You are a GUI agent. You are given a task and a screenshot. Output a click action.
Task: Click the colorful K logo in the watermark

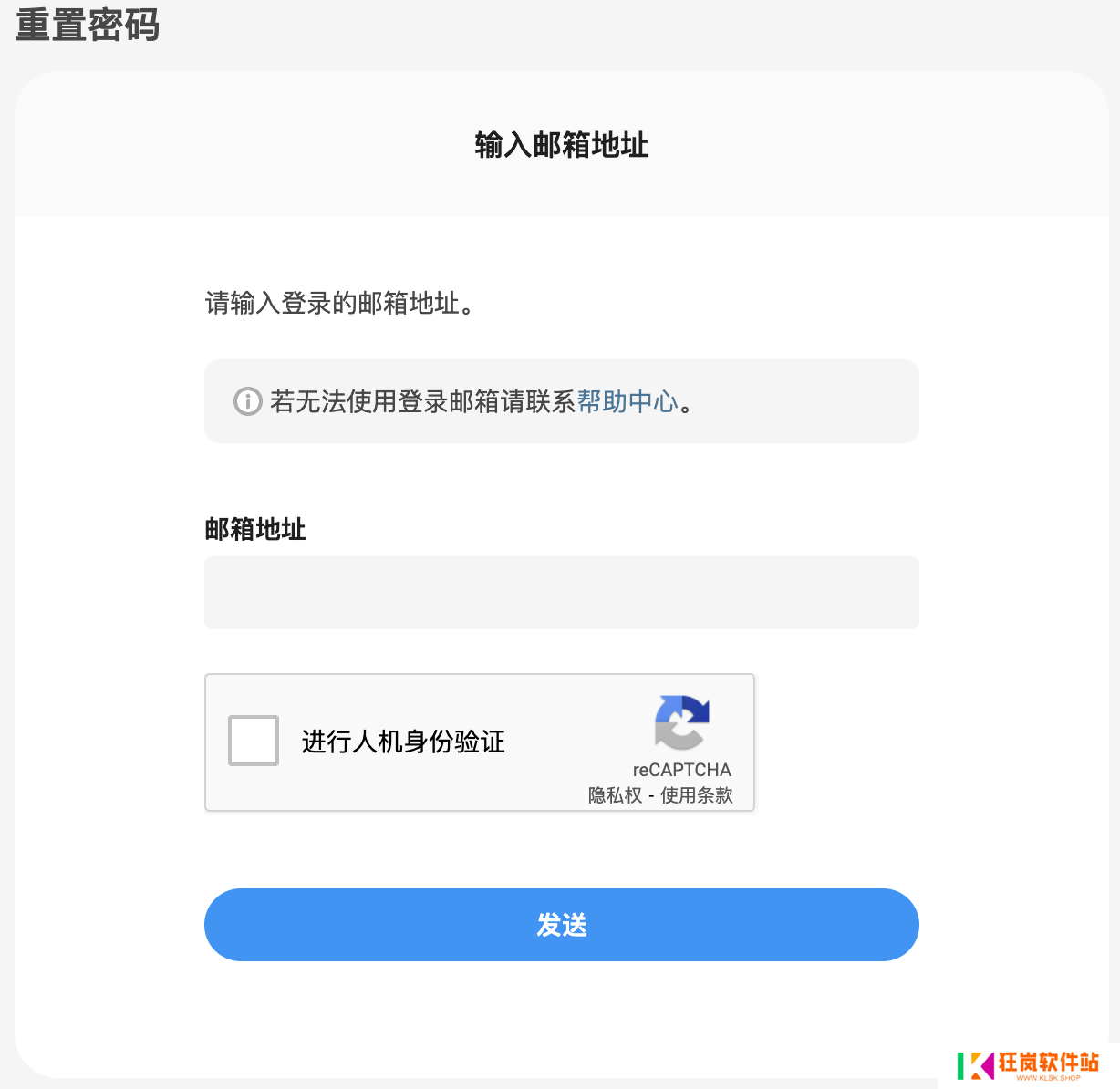click(976, 1065)
